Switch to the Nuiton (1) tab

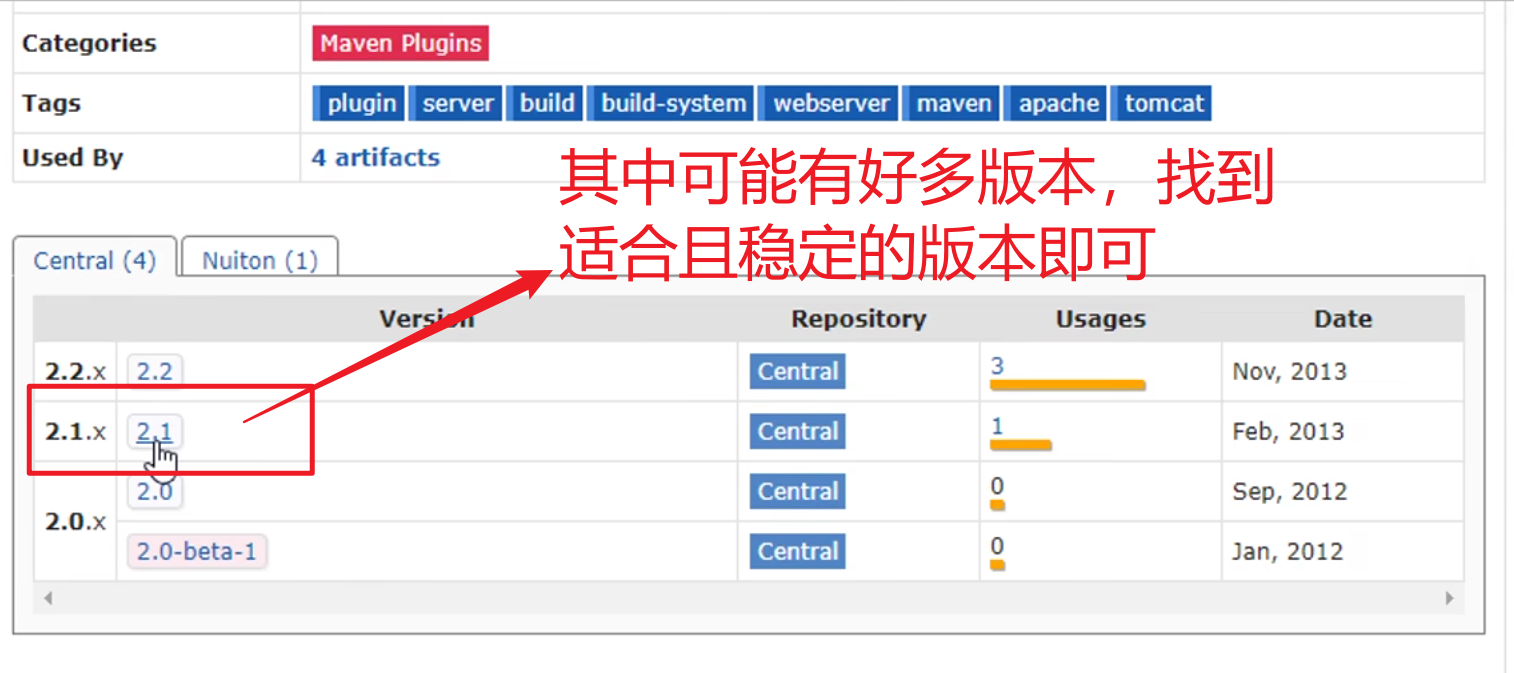[260, 260]
